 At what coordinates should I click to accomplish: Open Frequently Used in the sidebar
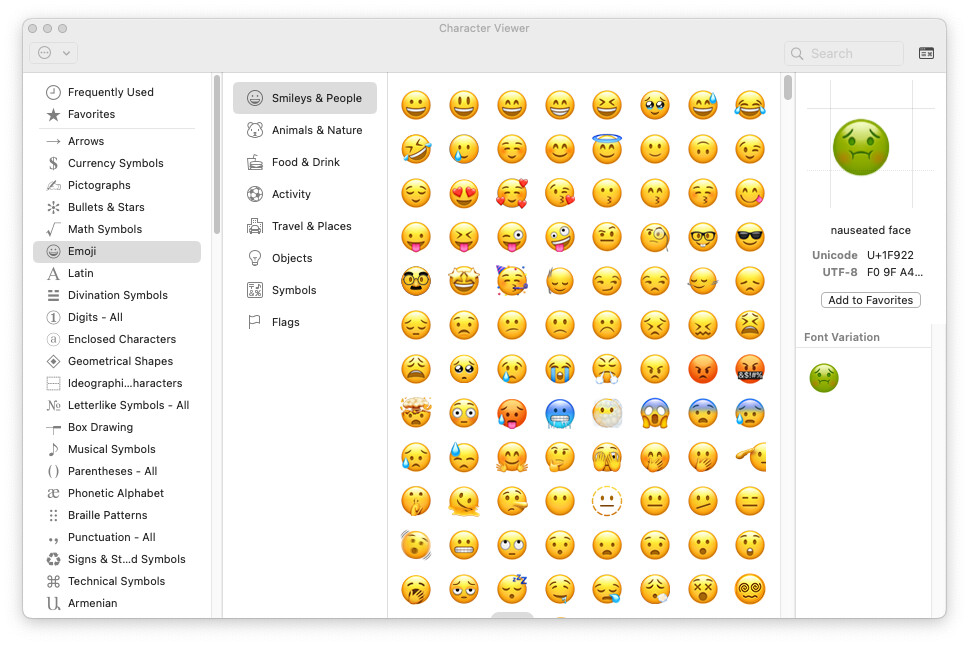(x=110, y=92)
